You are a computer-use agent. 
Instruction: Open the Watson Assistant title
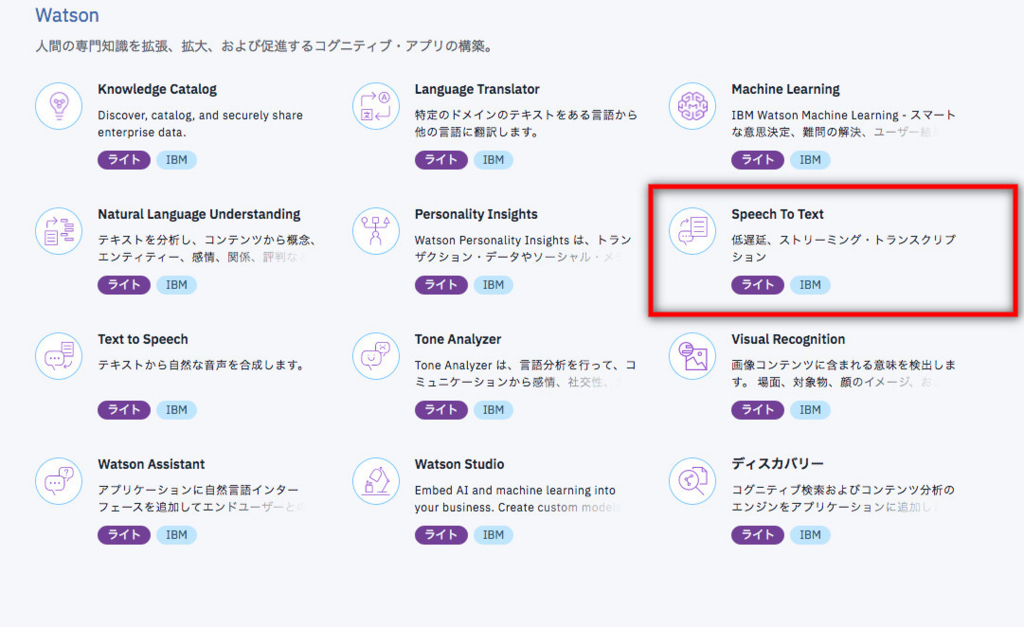(152, 464)
